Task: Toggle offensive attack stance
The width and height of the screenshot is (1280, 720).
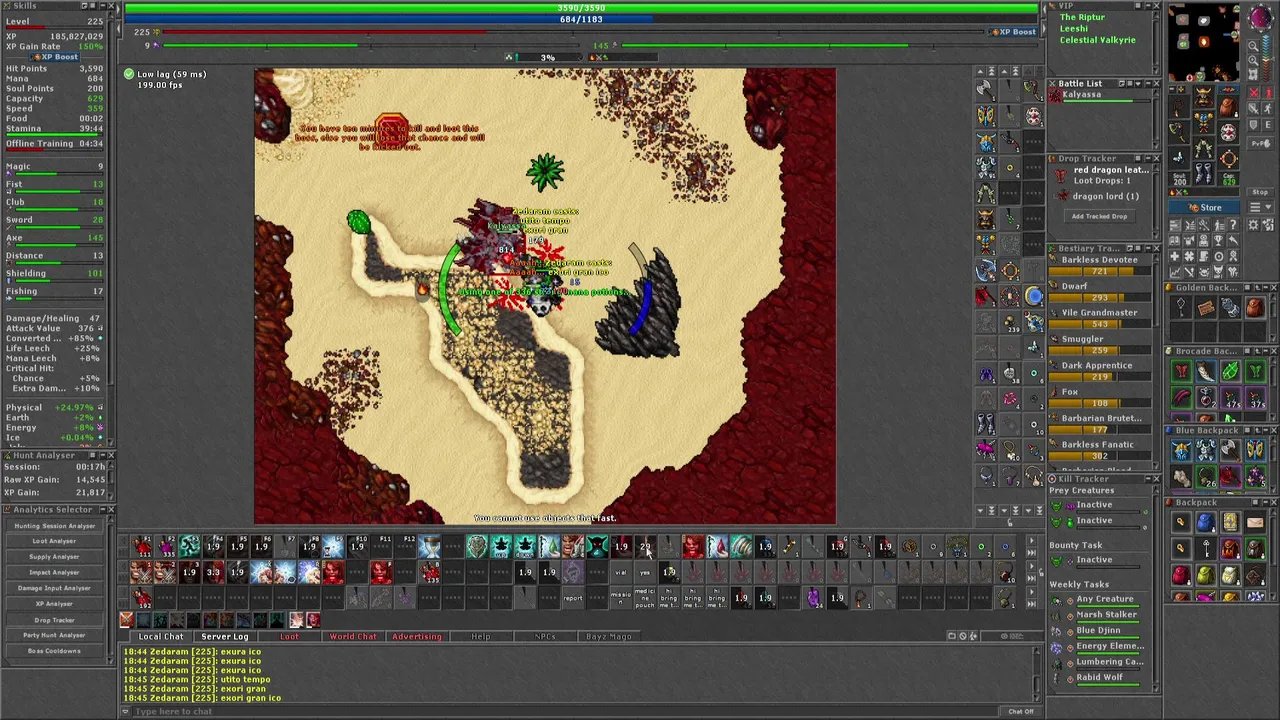Action: pos(1253,93)
